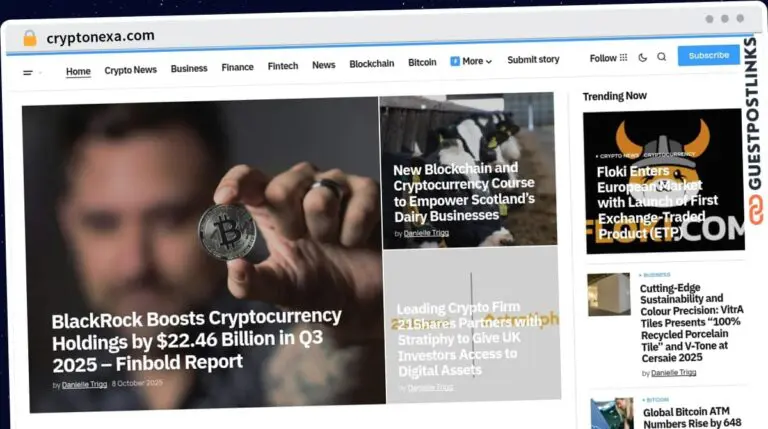Click the VitrA Tiles article thumbnail
Screen dimensions: 768x429
pyautogui.click(x=609, y=294)
